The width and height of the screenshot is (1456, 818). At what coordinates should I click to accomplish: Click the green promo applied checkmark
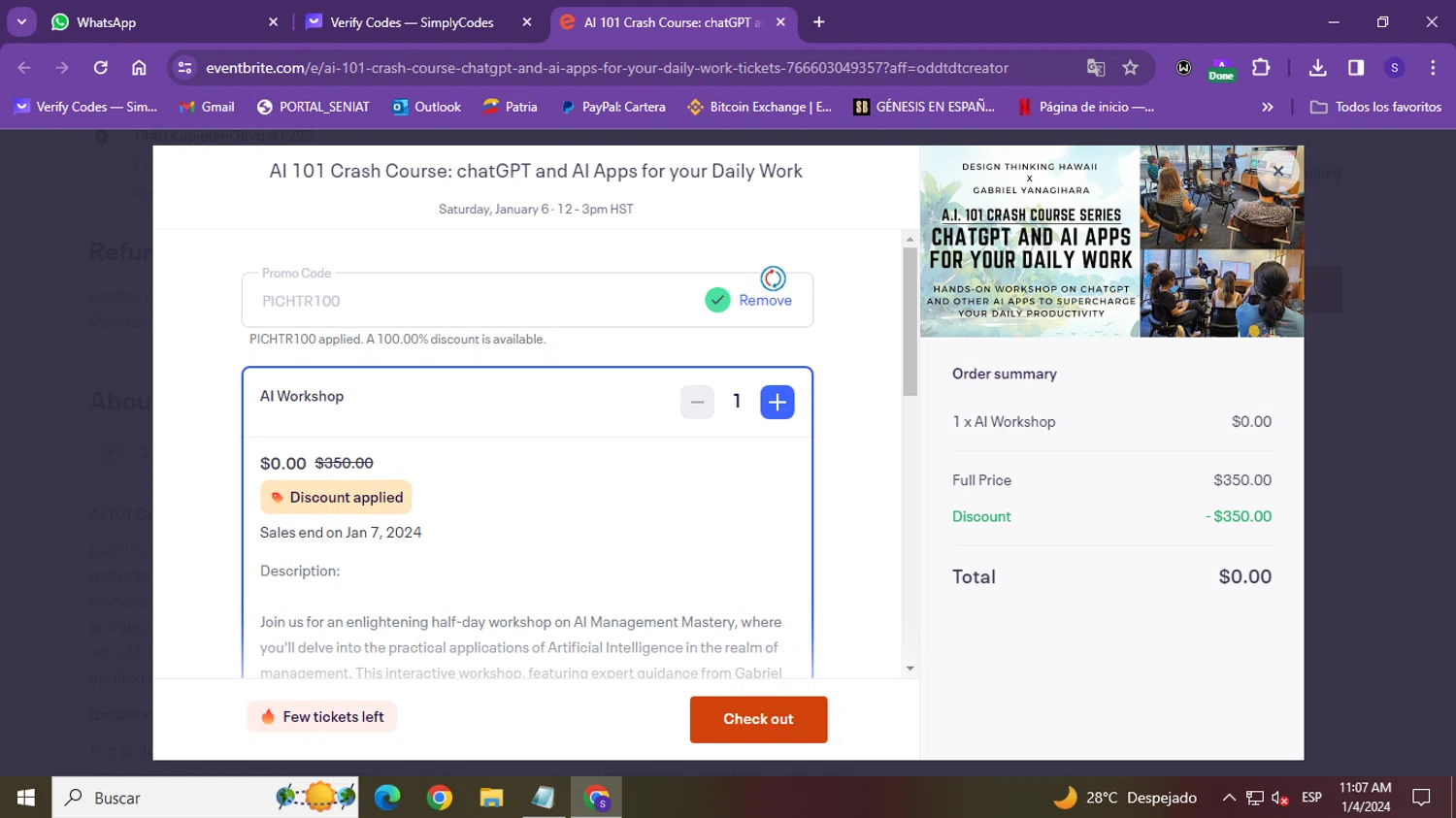[717, 300]
